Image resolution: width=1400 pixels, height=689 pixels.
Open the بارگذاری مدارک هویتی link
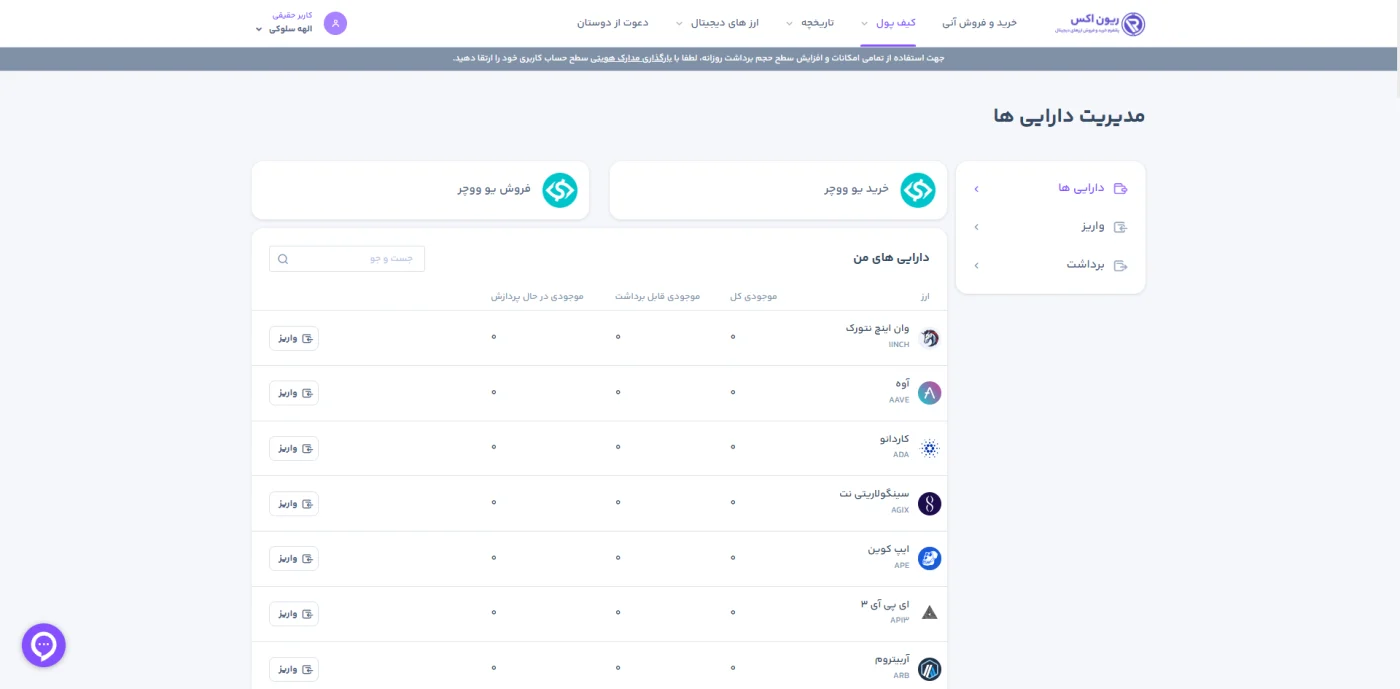coord(629,58)
